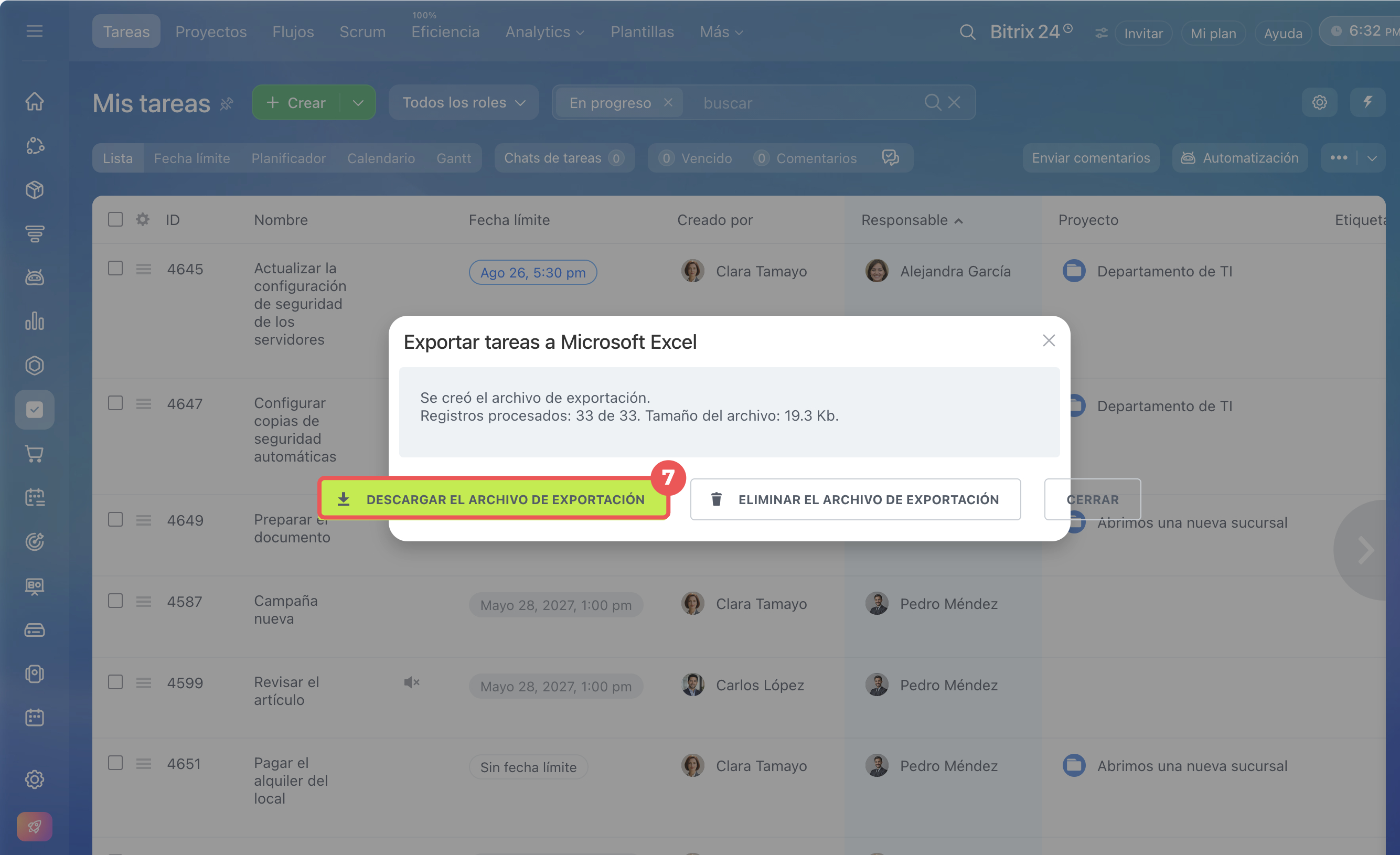This screenshot has height=855, width=1400.
Task: Open the hamburger menu in the sidebar
Action: tap(35, 31)
